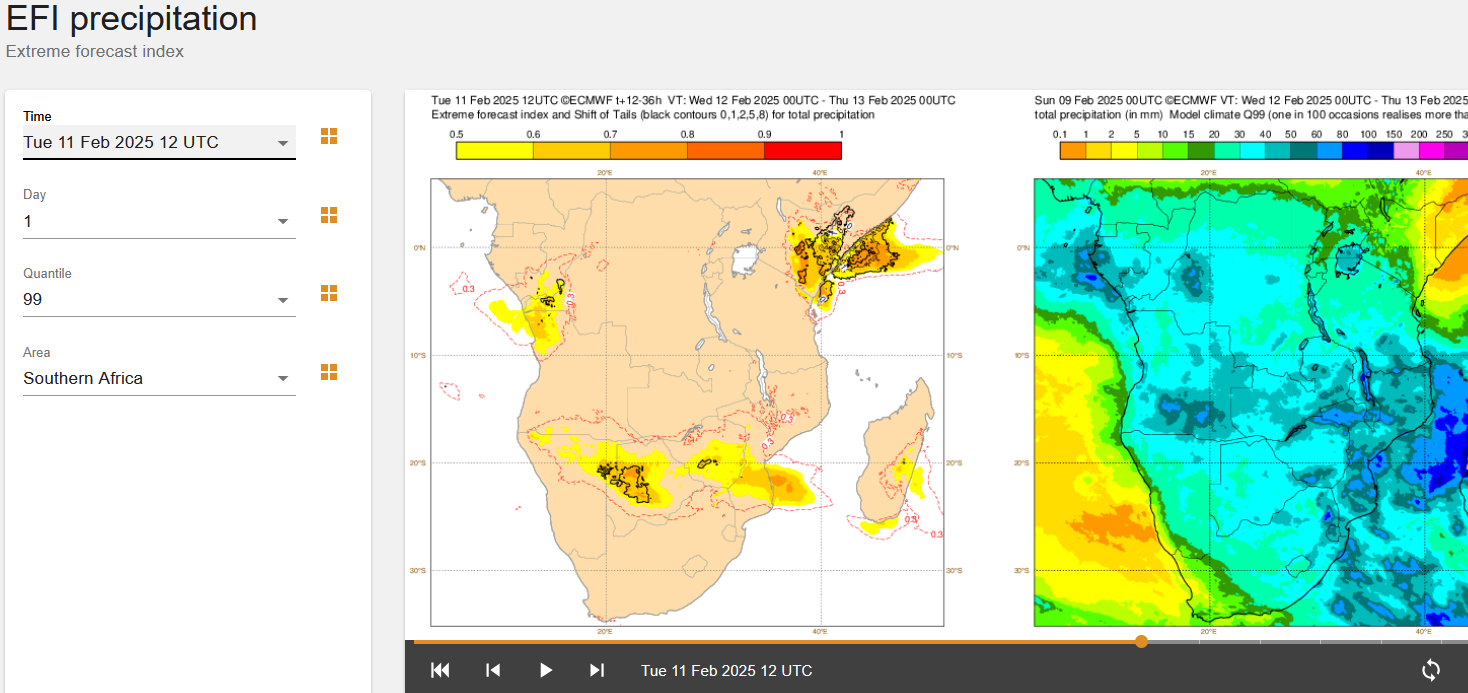Click the date label on the playback bar

(727, 670)
